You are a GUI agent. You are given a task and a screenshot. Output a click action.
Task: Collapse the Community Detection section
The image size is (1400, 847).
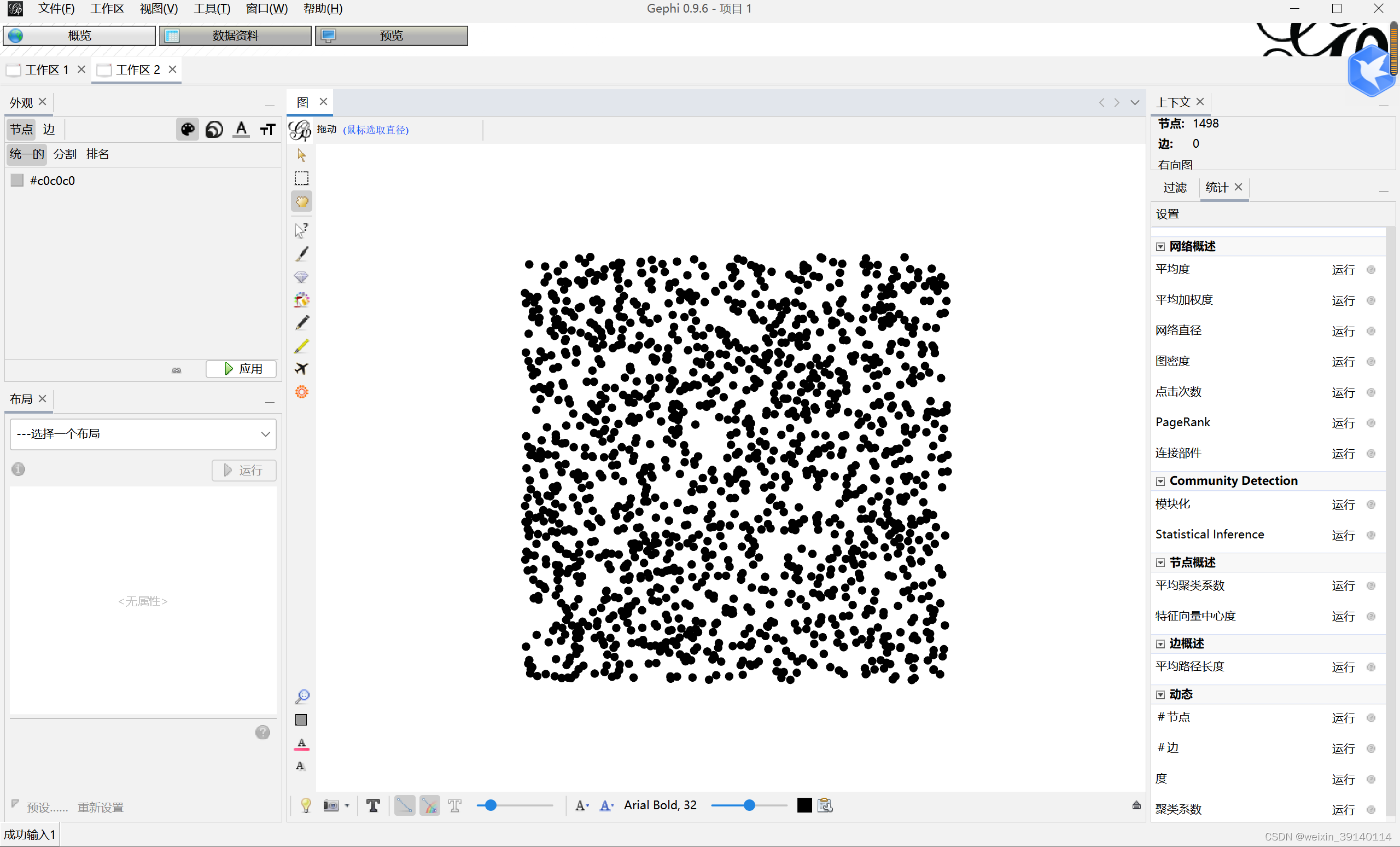[1160, 481]
